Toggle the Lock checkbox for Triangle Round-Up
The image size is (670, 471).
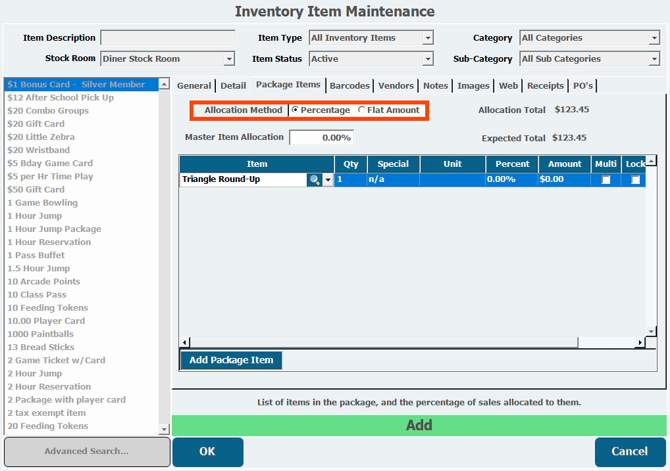tap(636, 180)
